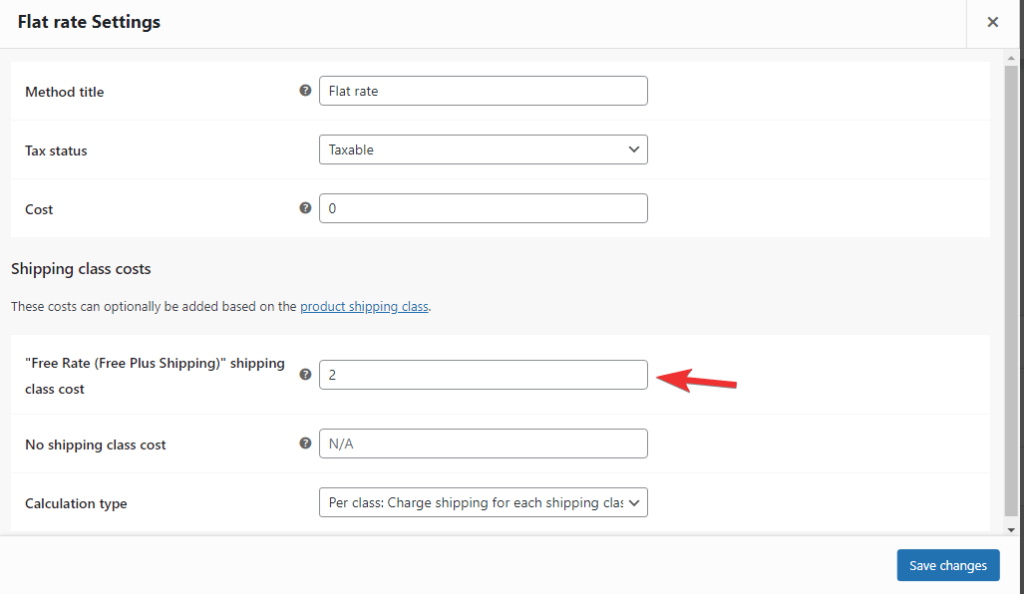The height and width of the screenshot is (594, 1024).
Task: Show help for No shipping class cost
Action: (x=305, y=443)
